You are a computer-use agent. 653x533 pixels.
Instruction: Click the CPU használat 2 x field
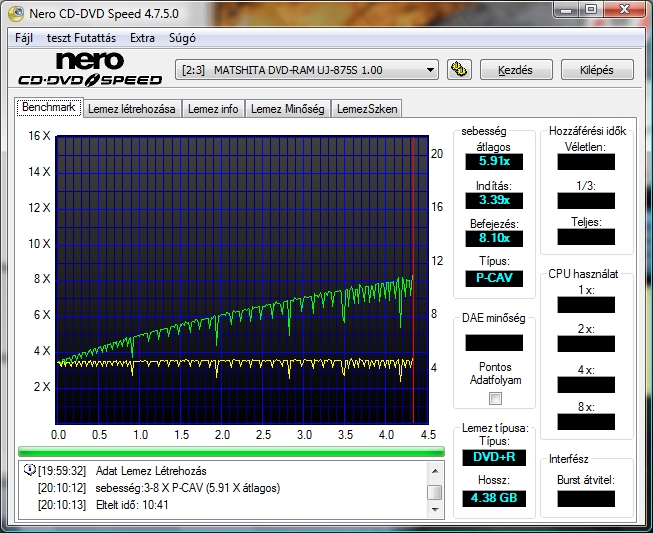click(x=586, y=344)
